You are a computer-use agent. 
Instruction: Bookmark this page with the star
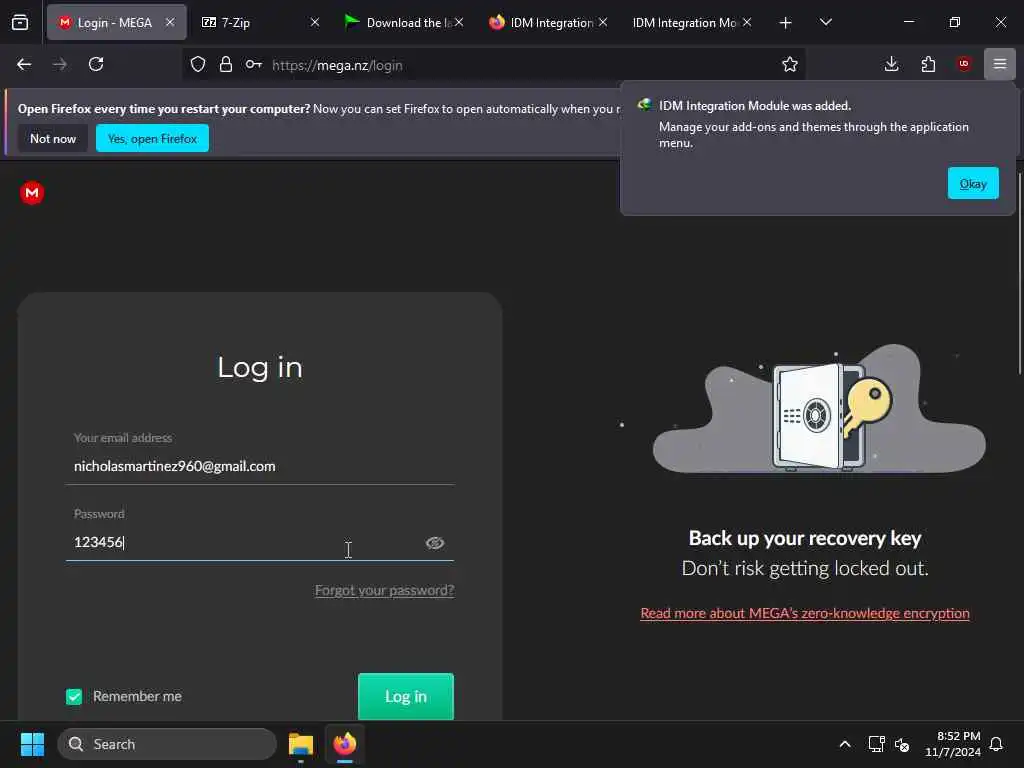click(x=790, y=64)
